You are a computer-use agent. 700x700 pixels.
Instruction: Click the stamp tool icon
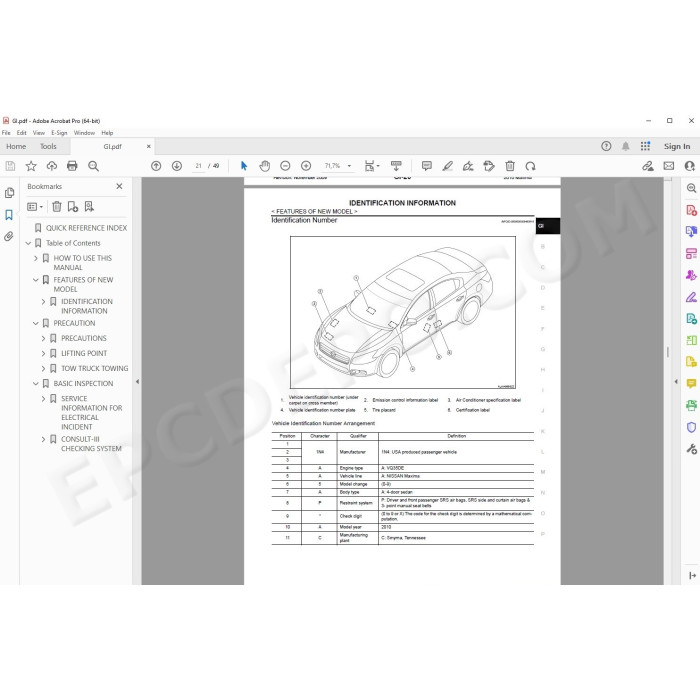(489, 166)
